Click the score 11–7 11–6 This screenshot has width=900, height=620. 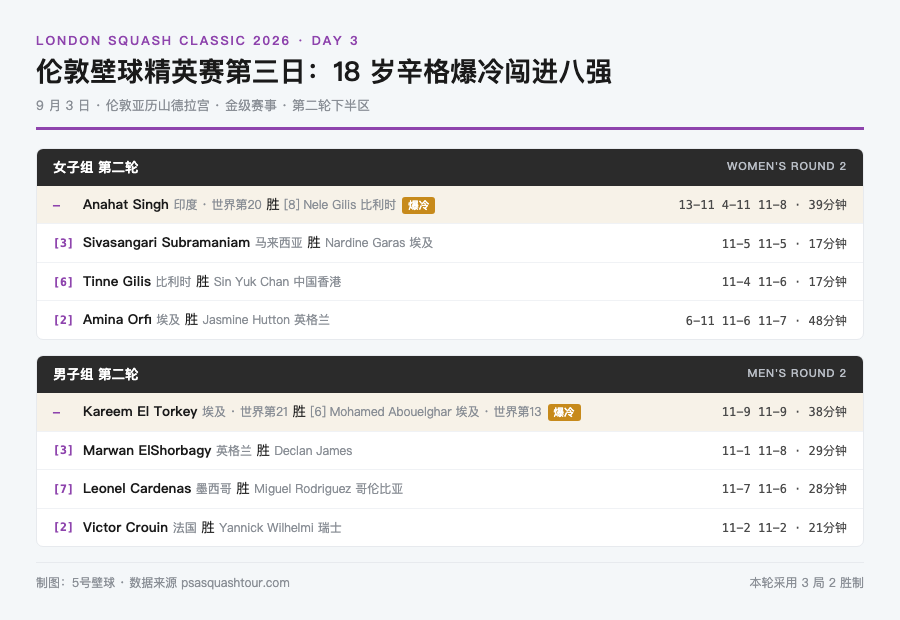click(754, 489)
